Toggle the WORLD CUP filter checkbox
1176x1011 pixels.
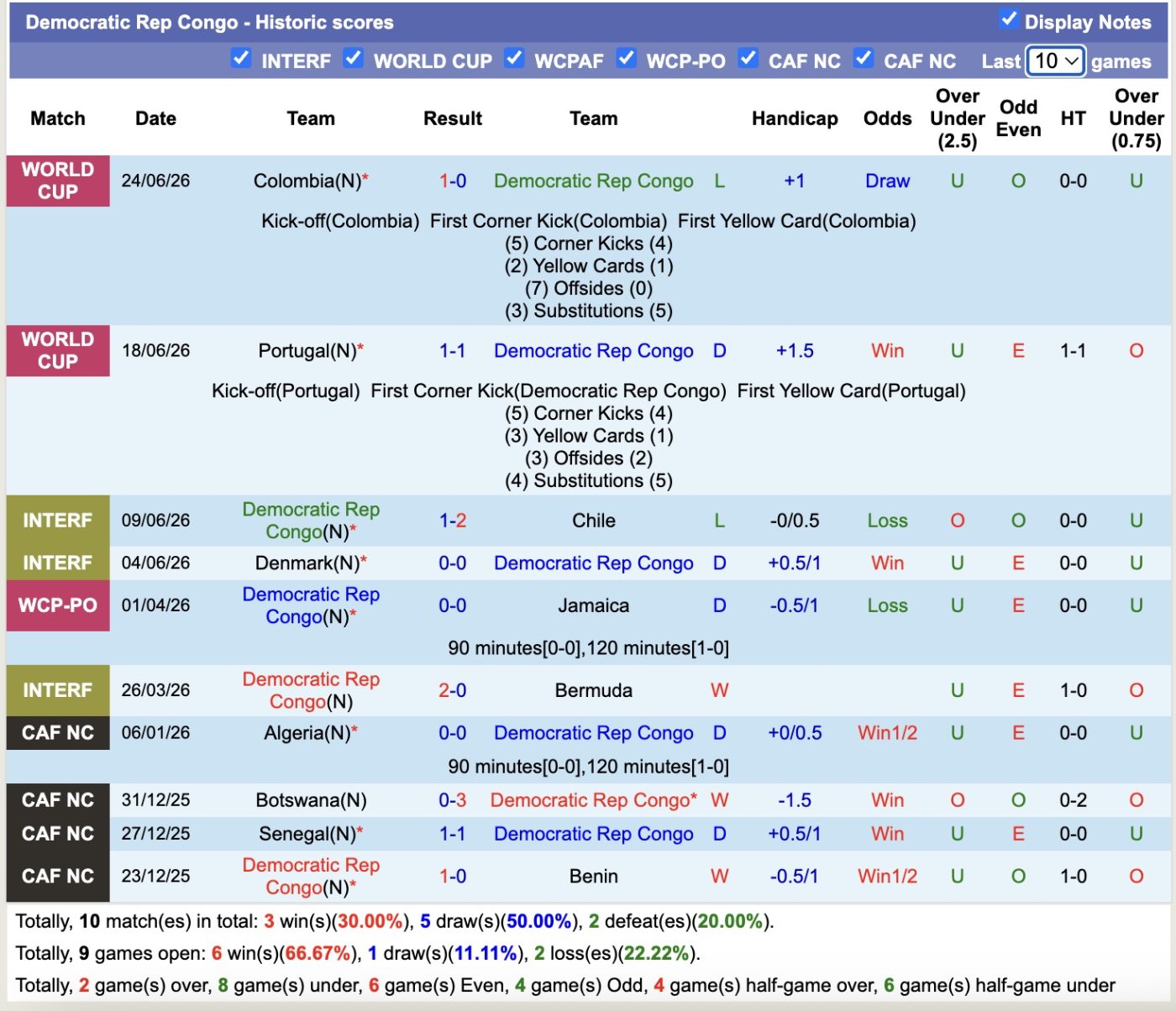[x=354, y=58]
